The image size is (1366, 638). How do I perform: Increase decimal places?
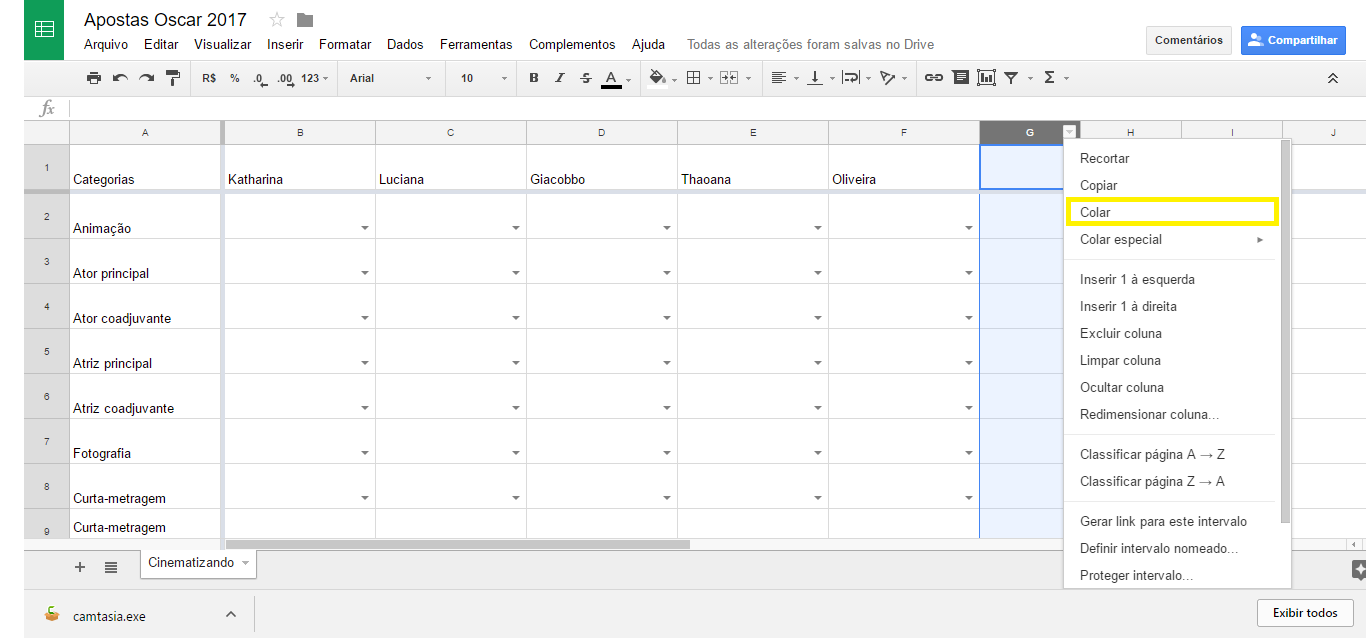click(285, 78)
